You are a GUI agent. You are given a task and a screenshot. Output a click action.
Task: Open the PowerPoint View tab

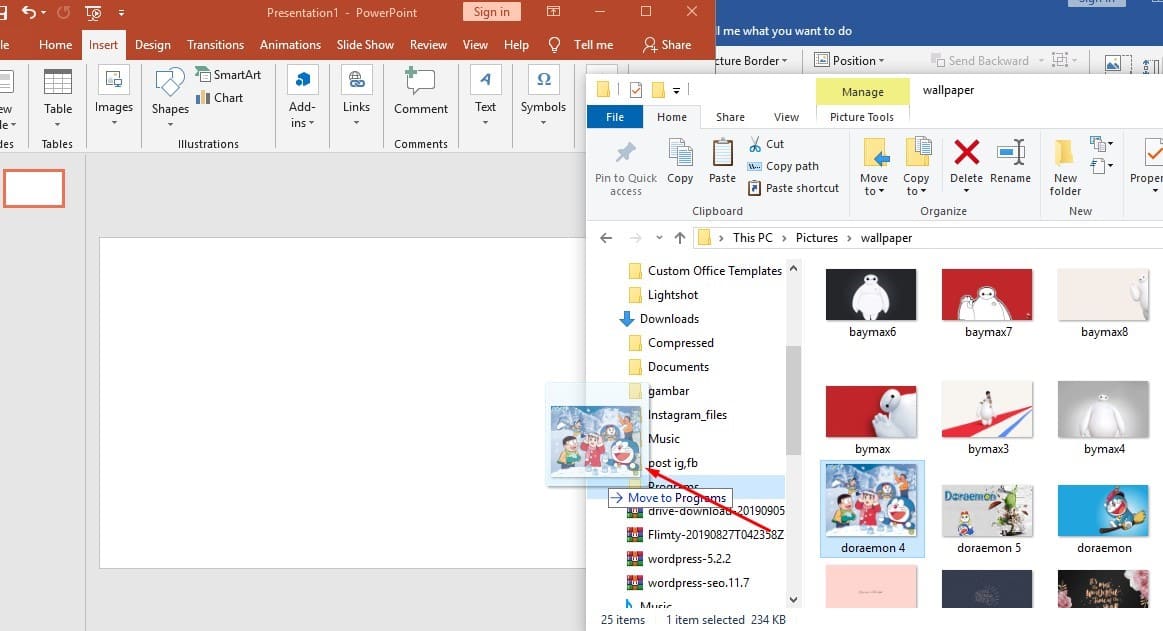(475, 44)
